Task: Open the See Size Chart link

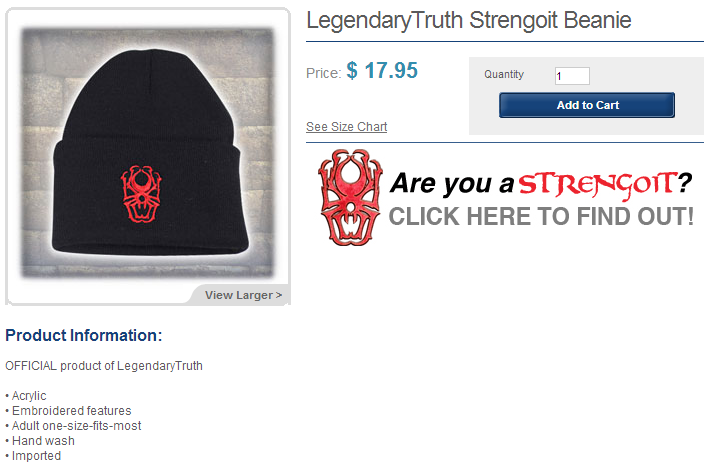Action: click(346, 127)
